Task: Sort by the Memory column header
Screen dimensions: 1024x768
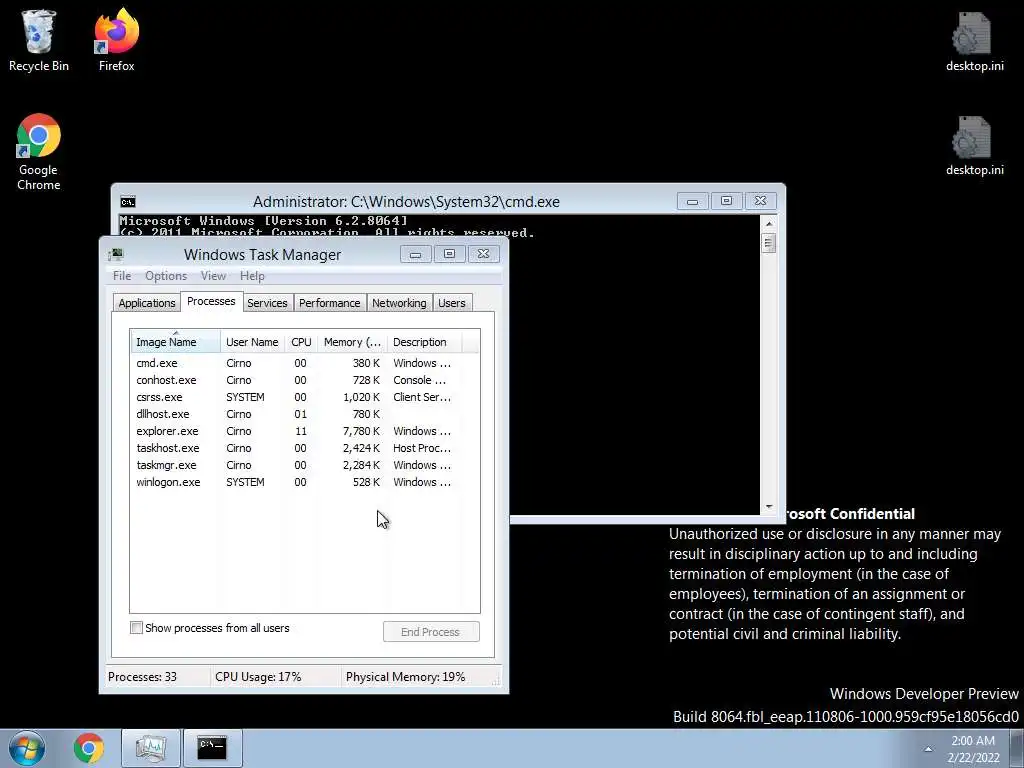Action: point(352,342)
